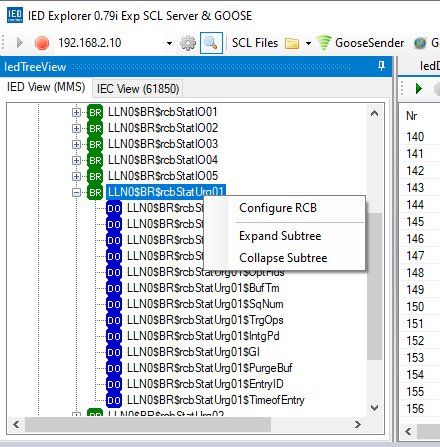Click the Nr column header

coord(412,116)
